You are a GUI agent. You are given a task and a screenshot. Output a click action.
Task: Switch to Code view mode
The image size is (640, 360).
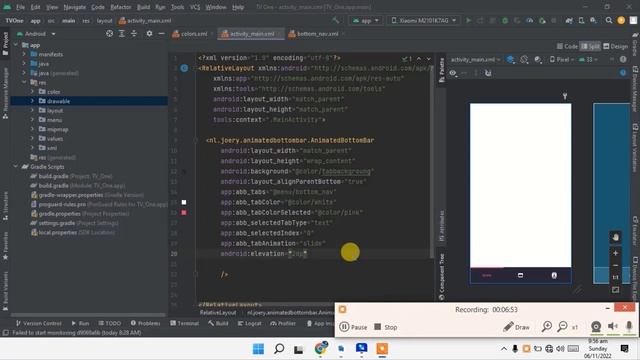[567, 47]
